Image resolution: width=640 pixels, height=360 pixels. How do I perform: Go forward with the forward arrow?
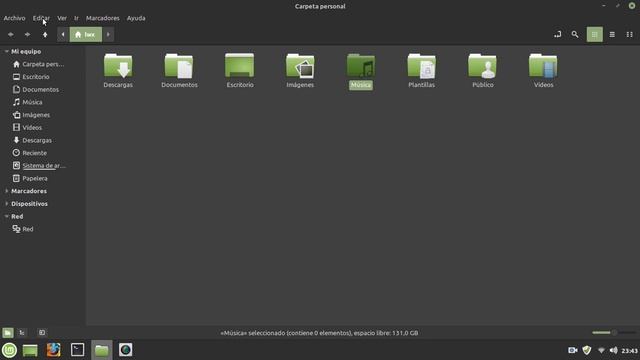(x=27, y=35)
